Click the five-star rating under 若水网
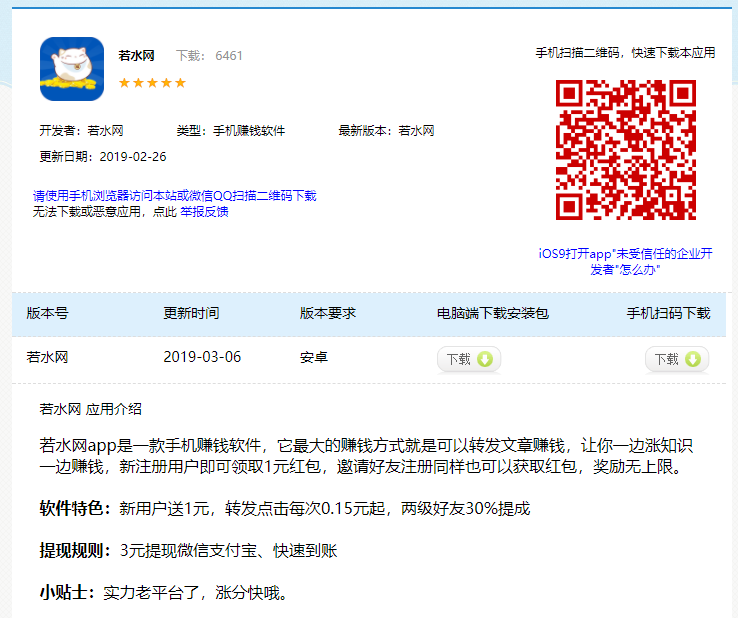Viewport: 738px width, 618px height. tap(152, 83)
